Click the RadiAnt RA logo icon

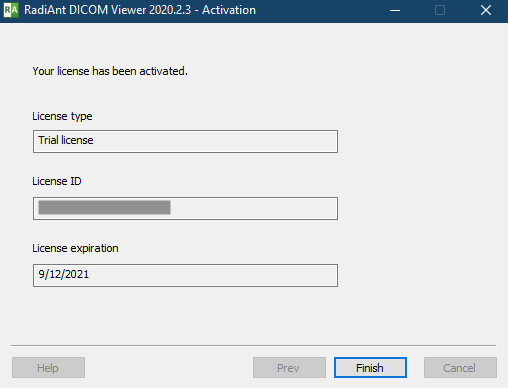11,10
